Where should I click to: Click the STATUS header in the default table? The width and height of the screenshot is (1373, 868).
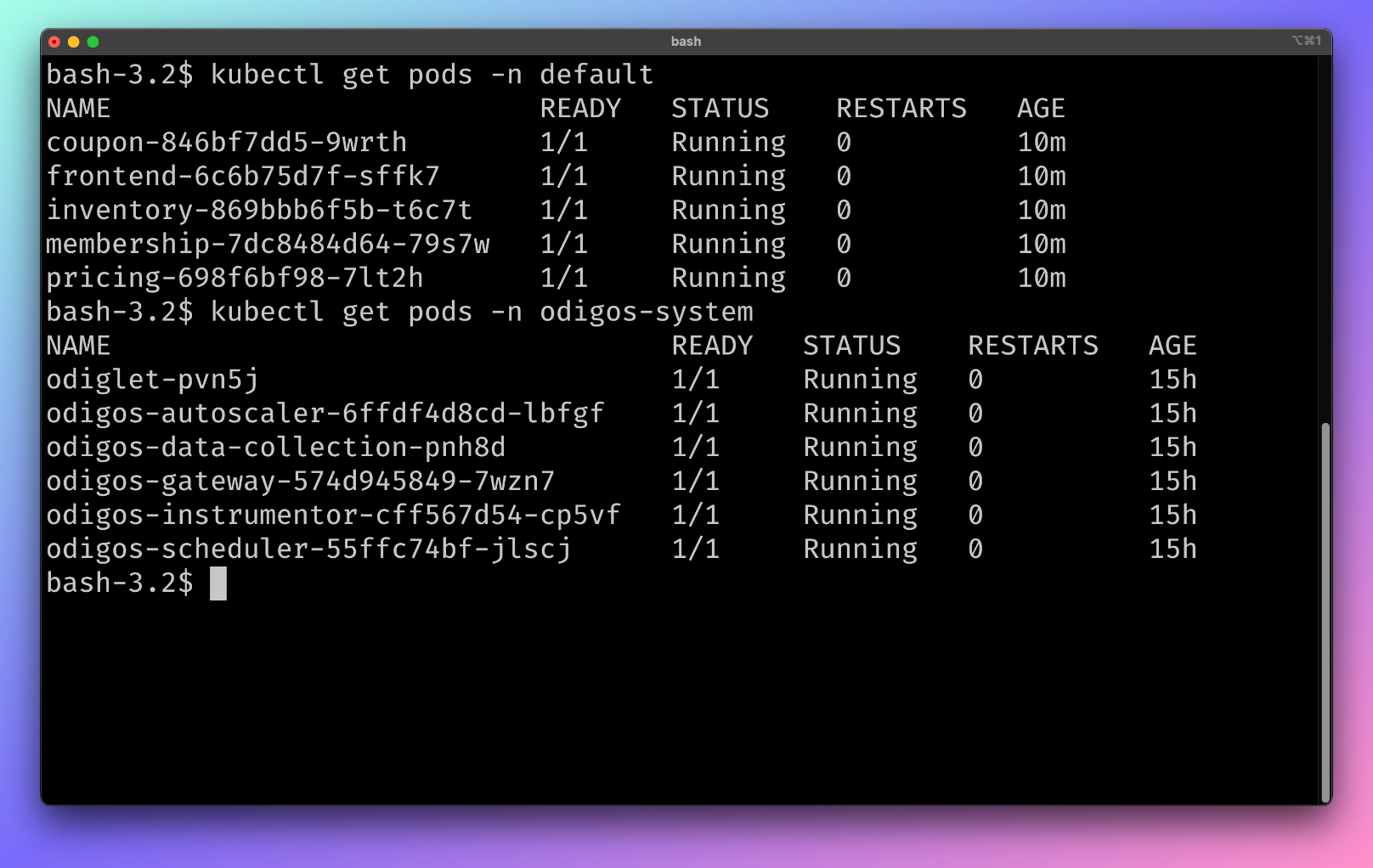coord(720,109)
